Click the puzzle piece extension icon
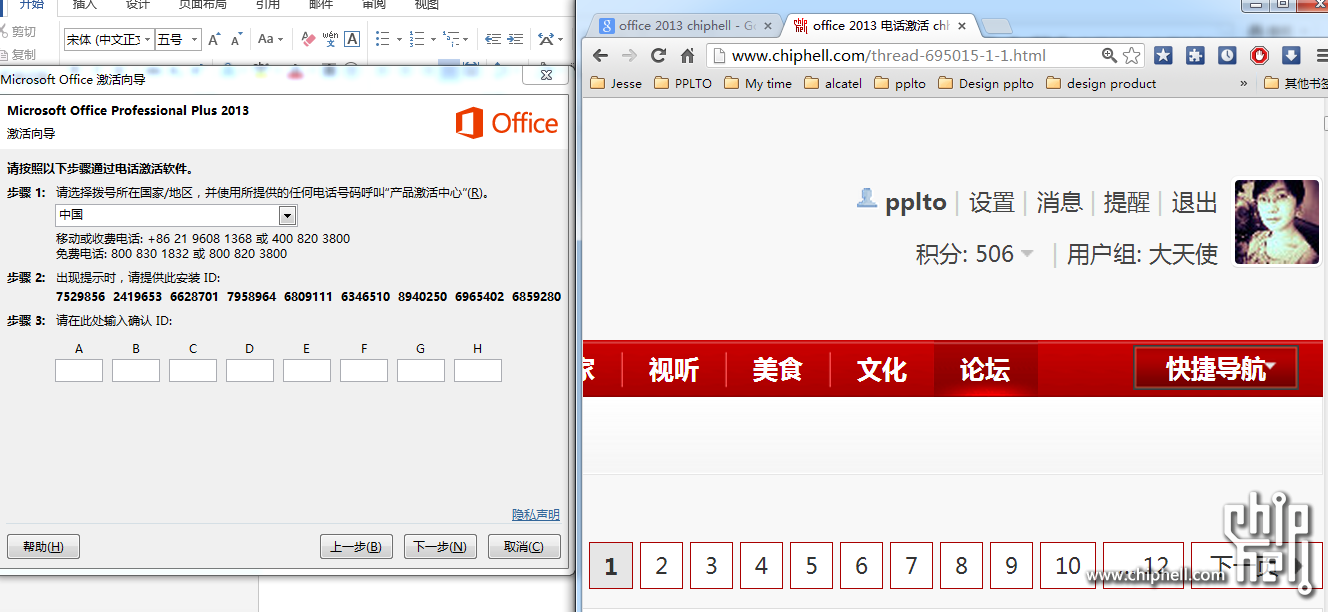The height and width of the screenshot is (612, 1328). 1195,56
